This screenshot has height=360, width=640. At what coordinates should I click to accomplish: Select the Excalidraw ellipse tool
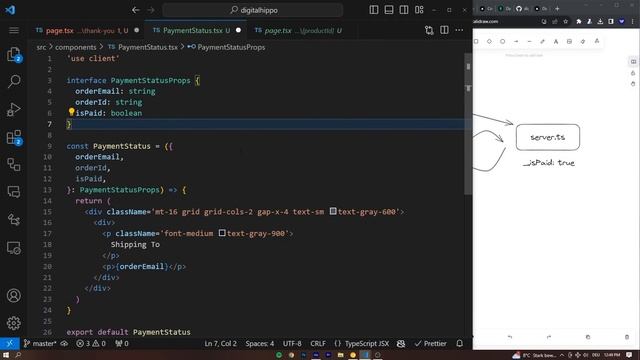click(502, 41)
